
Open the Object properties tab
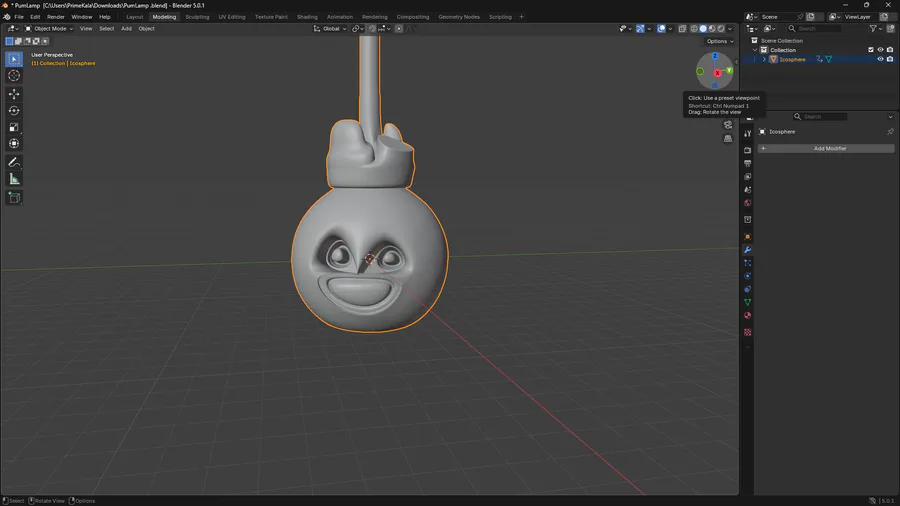point(747,236)
